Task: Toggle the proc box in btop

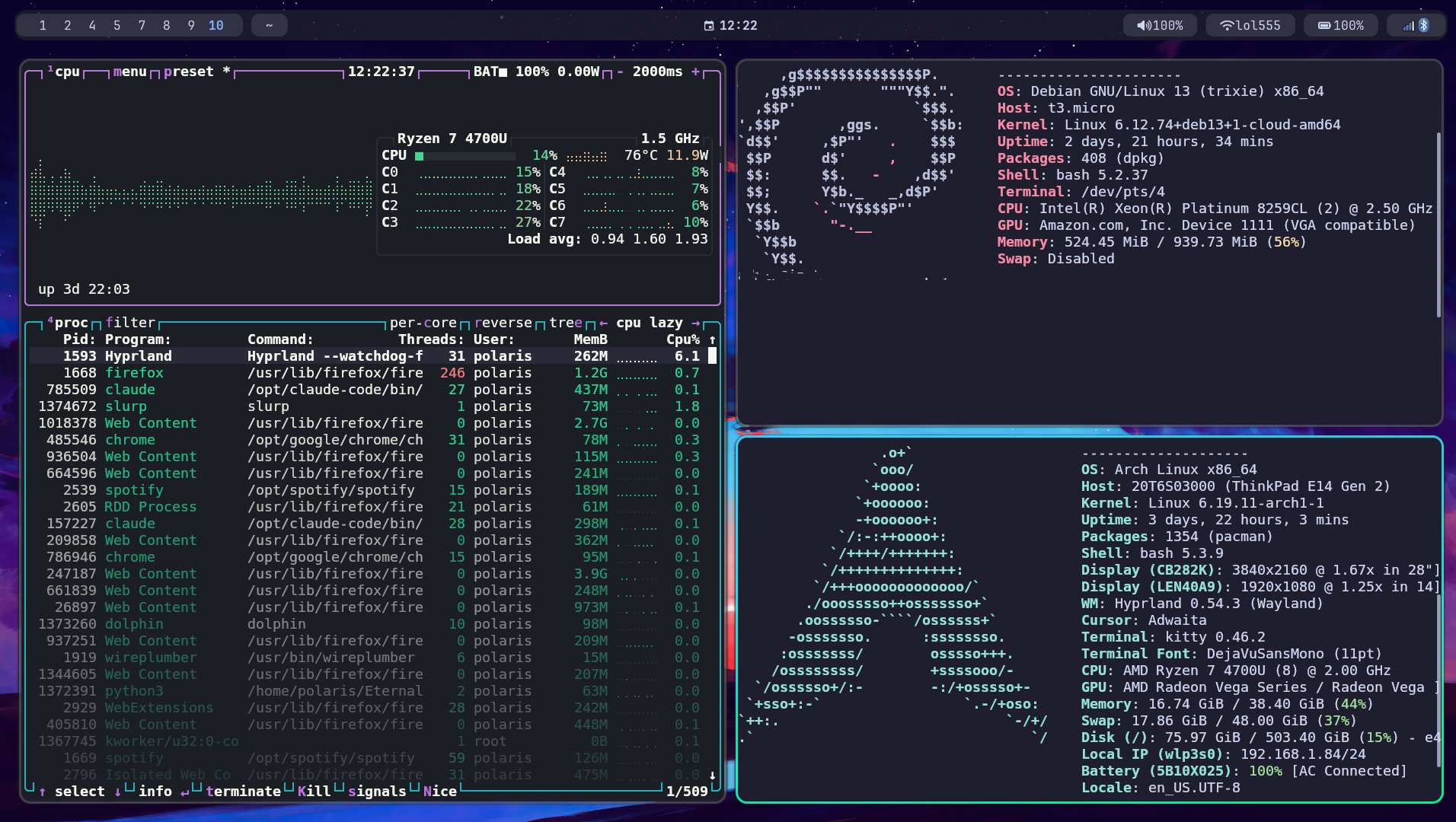Action: tap(68, 323)
